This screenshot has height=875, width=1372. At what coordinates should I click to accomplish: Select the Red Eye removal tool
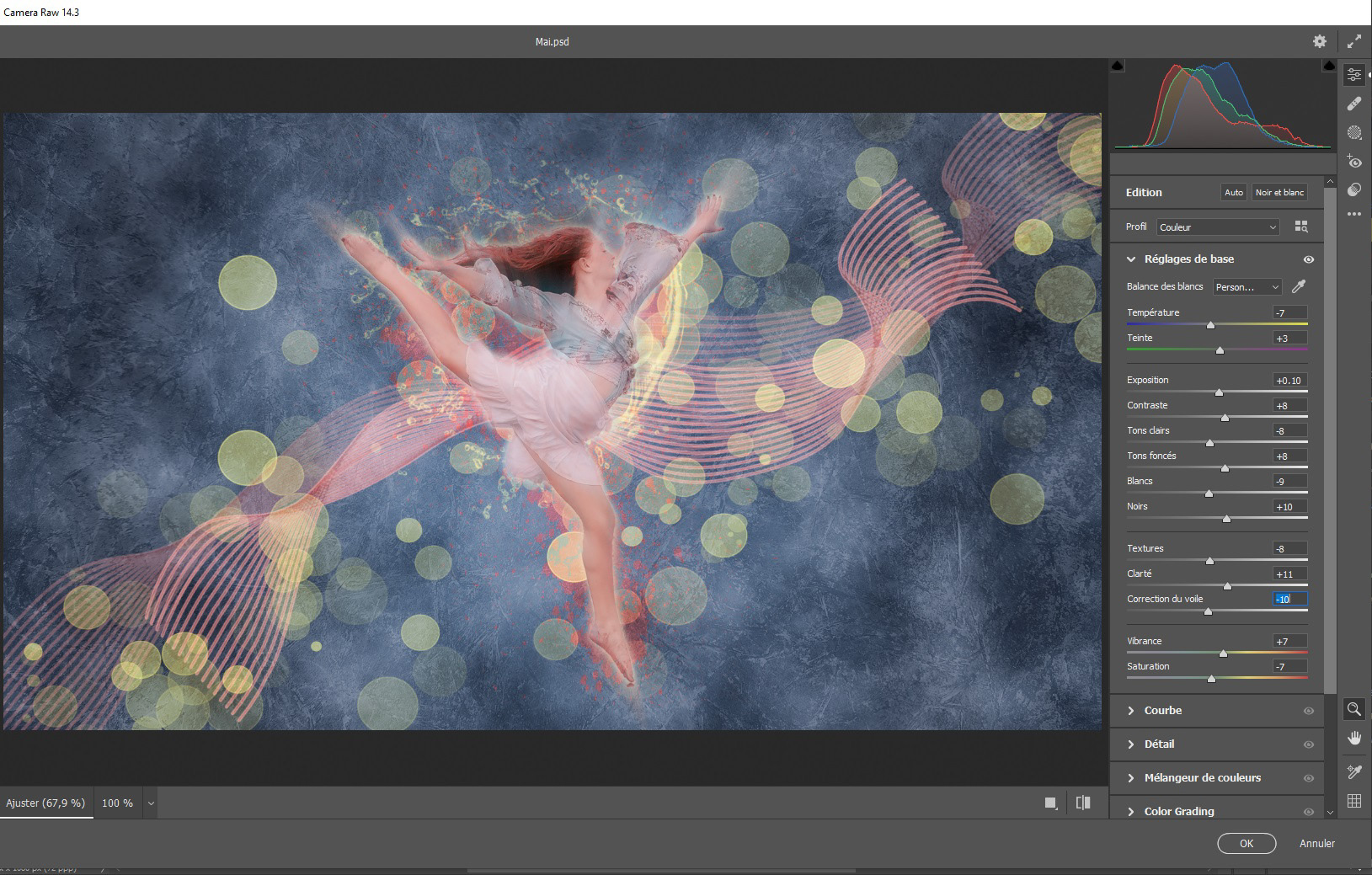point(1354,161)
